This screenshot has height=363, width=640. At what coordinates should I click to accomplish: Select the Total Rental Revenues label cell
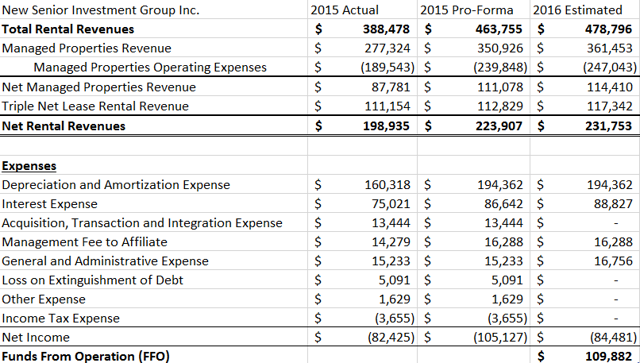154,29
